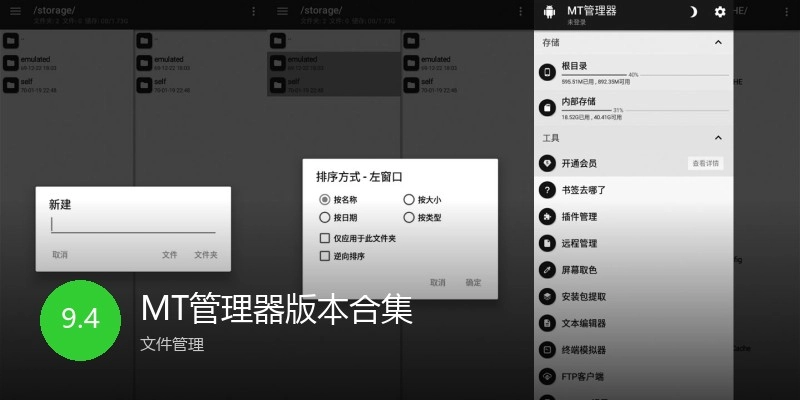This screenshot has width=800, height=400.
Task: Click the 终端模拟器 terminal icon
Action: pos(547,350)
